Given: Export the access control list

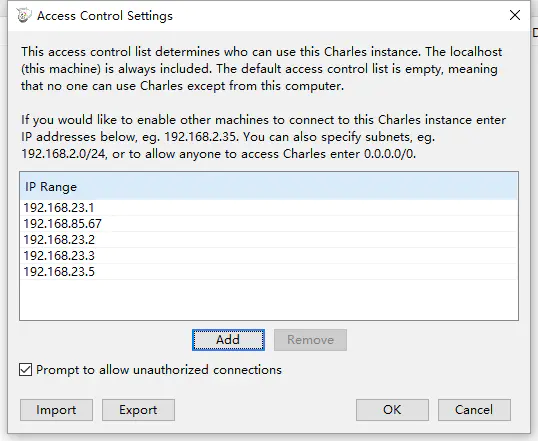Looking at the screenshot, I should [x=138, y=410].
